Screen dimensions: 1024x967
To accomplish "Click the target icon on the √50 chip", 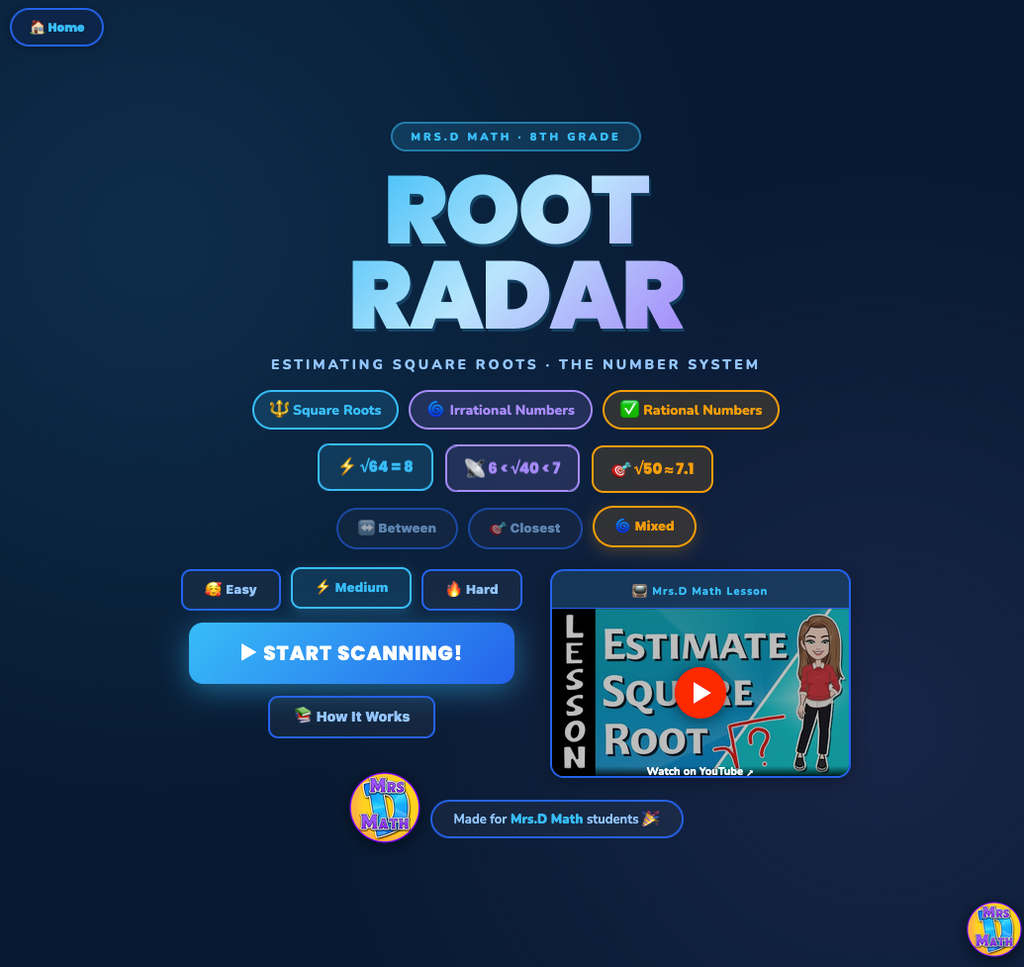I will click(620, 469).
